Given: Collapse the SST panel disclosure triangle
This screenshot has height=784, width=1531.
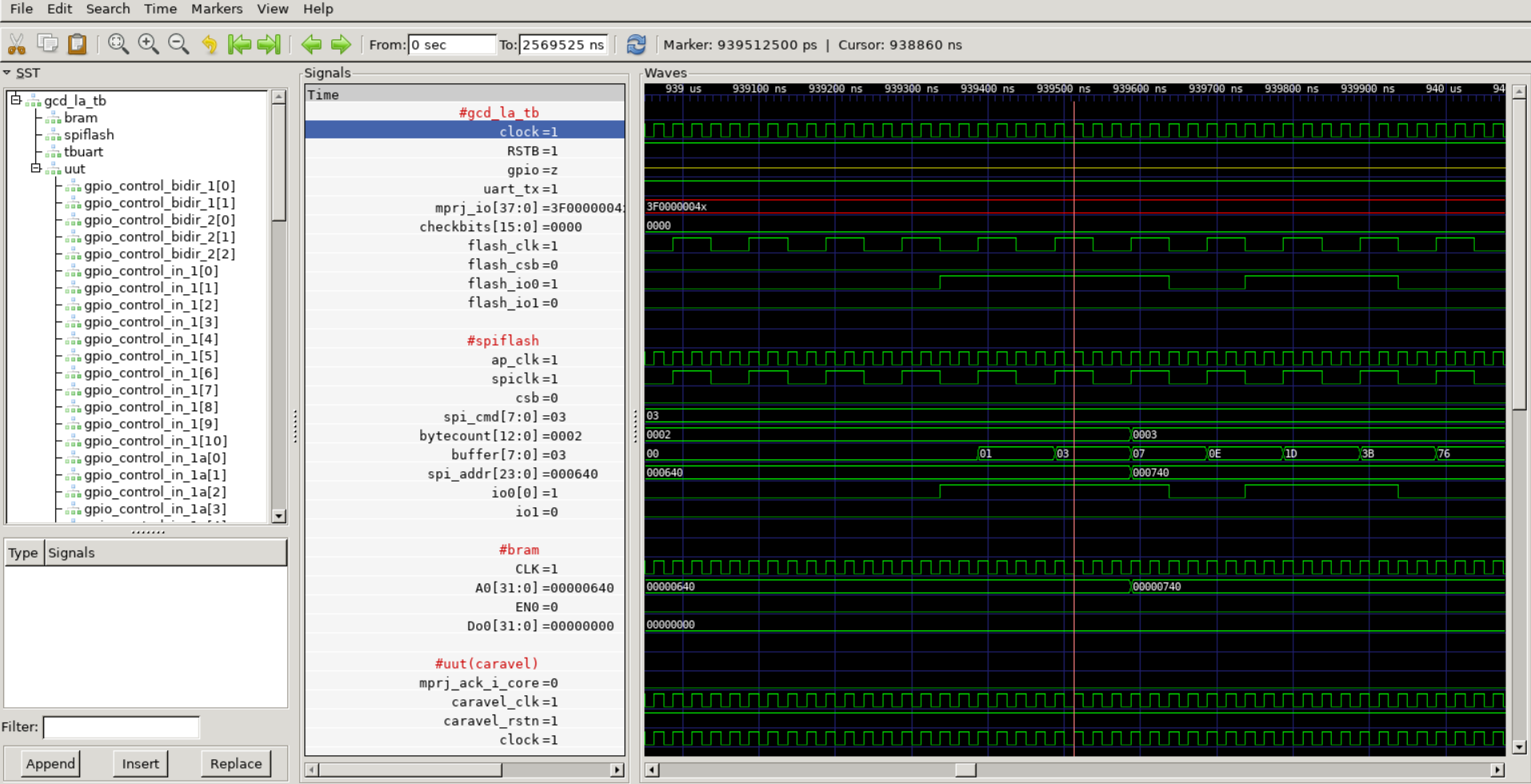Looking at the screenshot, I should [9, 72].
